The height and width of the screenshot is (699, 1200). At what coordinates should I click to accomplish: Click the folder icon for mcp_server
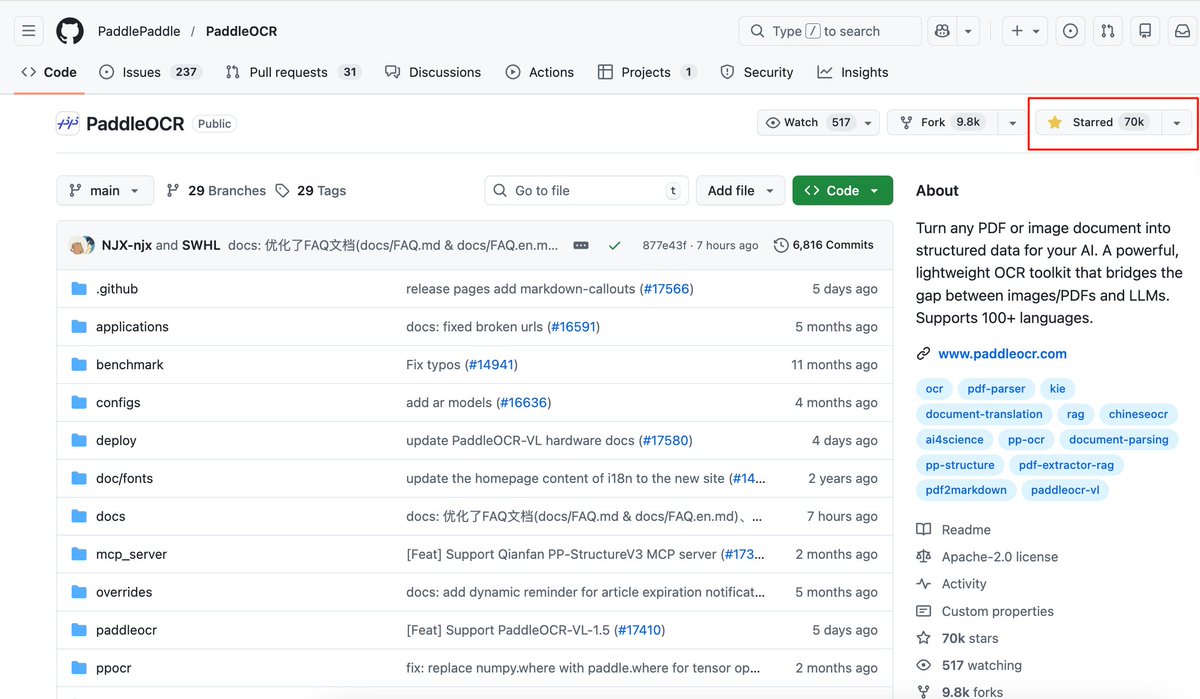click(x=79, y=554)
